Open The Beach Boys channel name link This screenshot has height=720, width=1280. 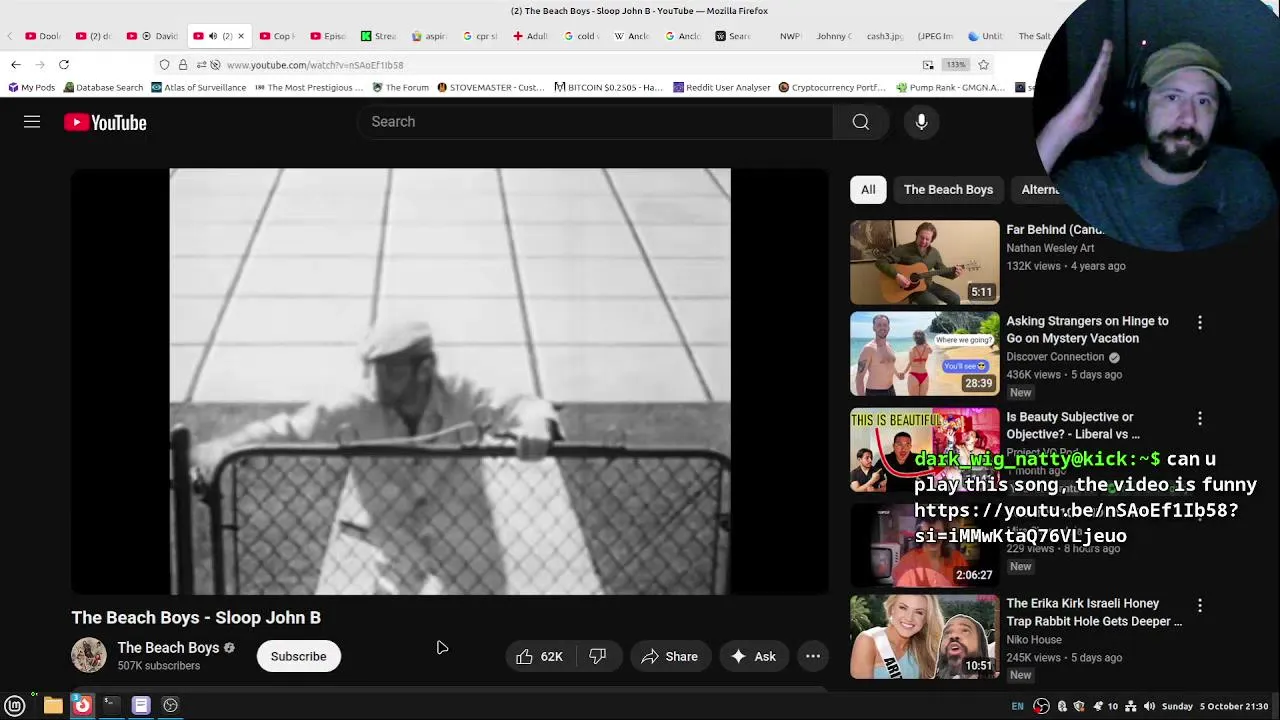[168, 648]
